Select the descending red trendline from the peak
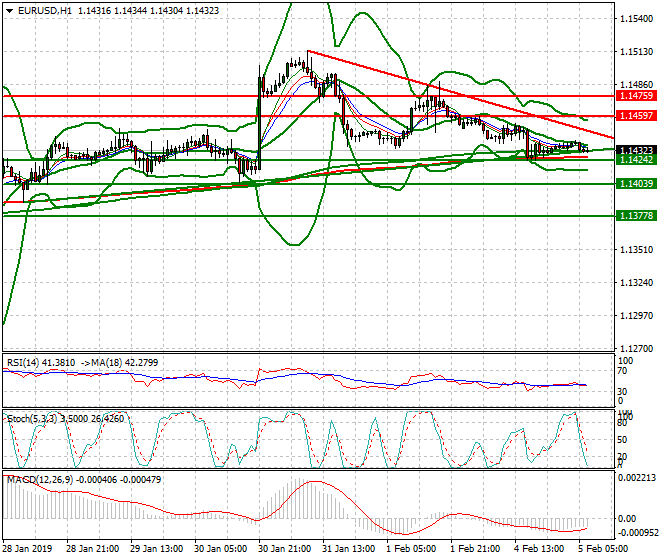This screenshot has height=560, width=660. (x=460, y=95)
